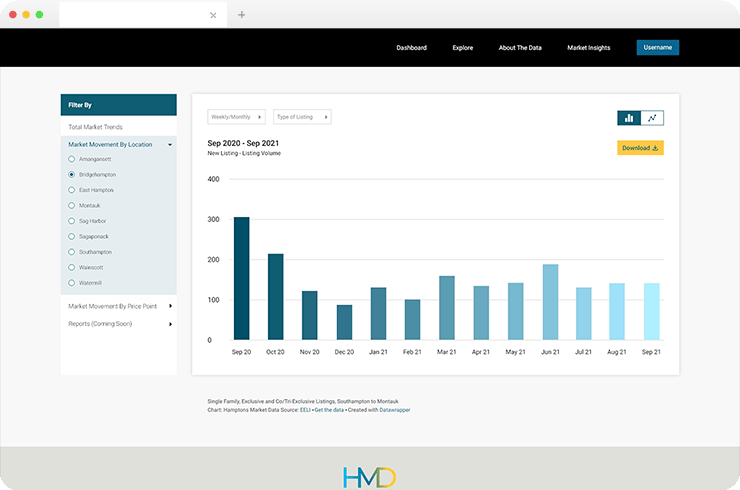The height and width of the screenshot is (490, 740).
Task: Select the Montauk location radio button
Action: tap(71, 205)
